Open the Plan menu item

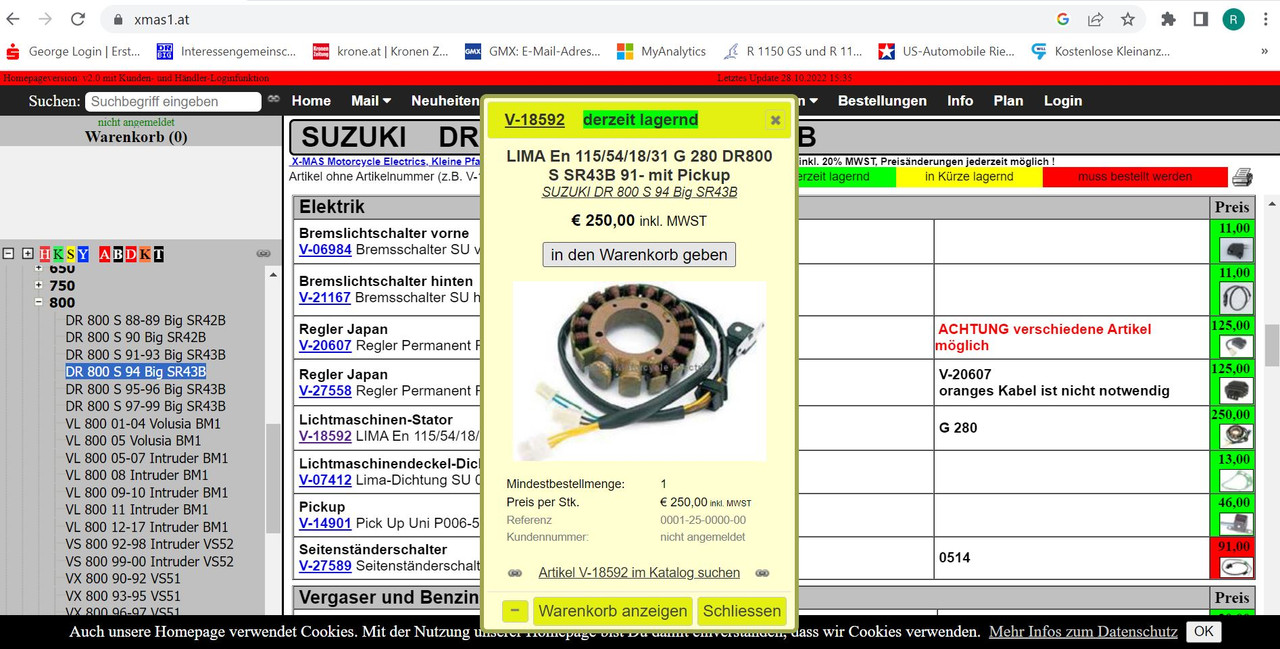point(1008,100)
